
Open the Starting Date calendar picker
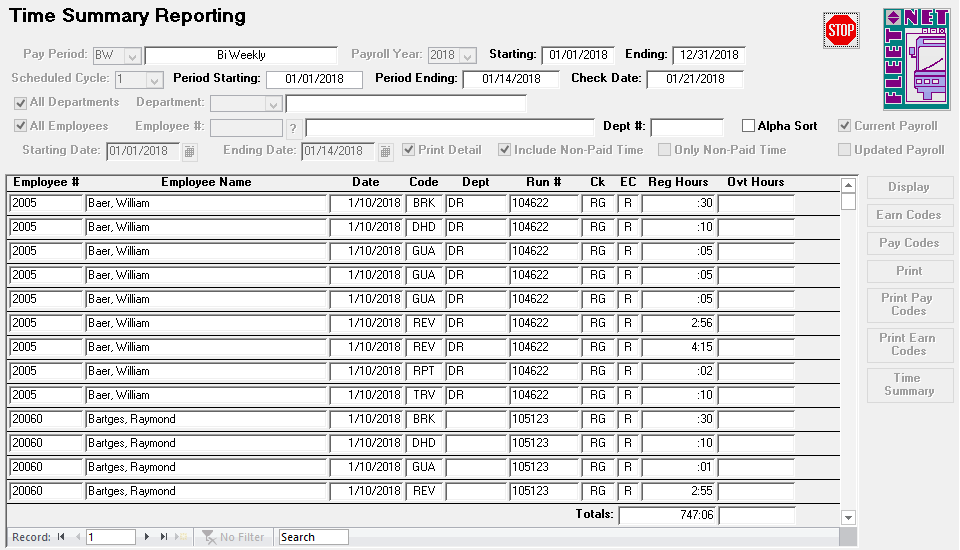pos(190,151)
